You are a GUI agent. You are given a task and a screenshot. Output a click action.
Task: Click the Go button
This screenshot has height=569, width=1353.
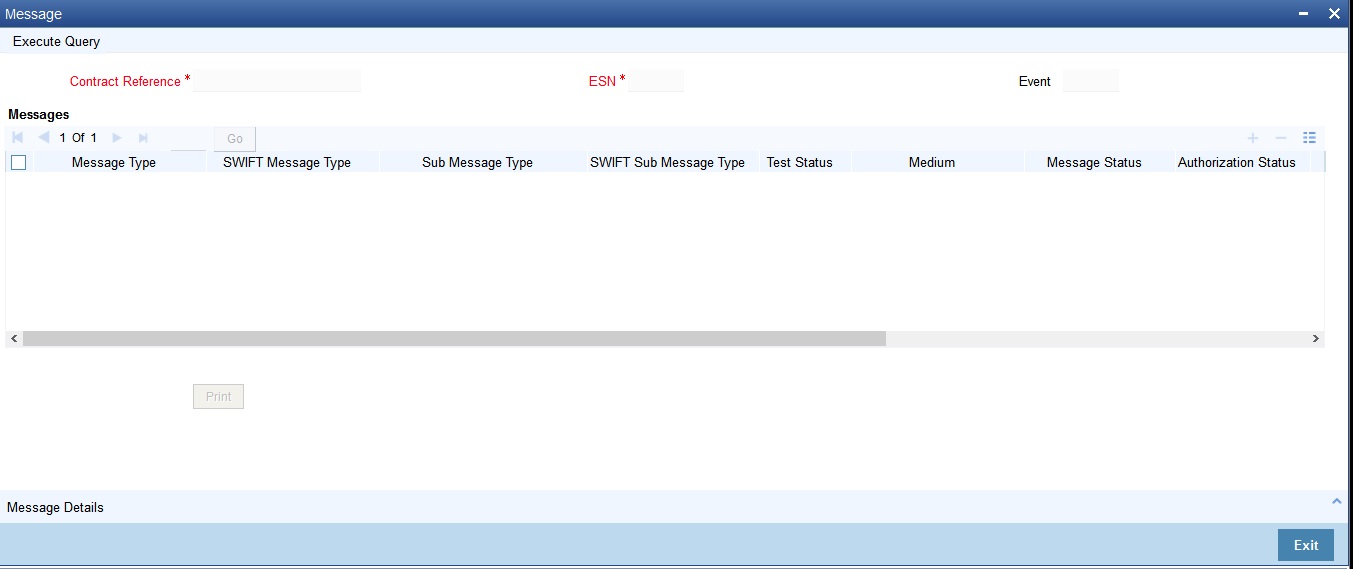tap(235, 139)
